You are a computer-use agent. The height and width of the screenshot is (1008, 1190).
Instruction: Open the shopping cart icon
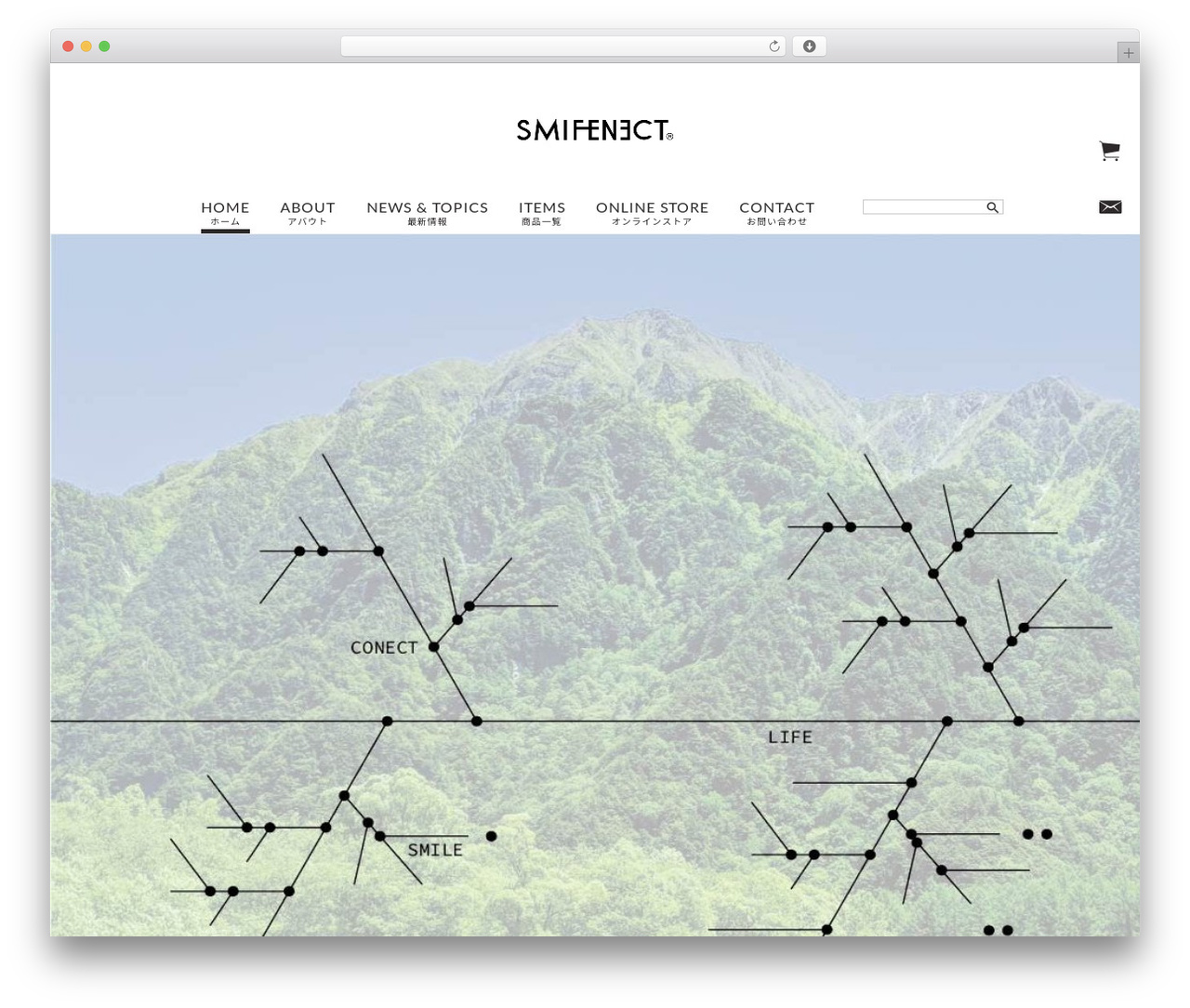pyautogui.click(x=1109, y=151)
